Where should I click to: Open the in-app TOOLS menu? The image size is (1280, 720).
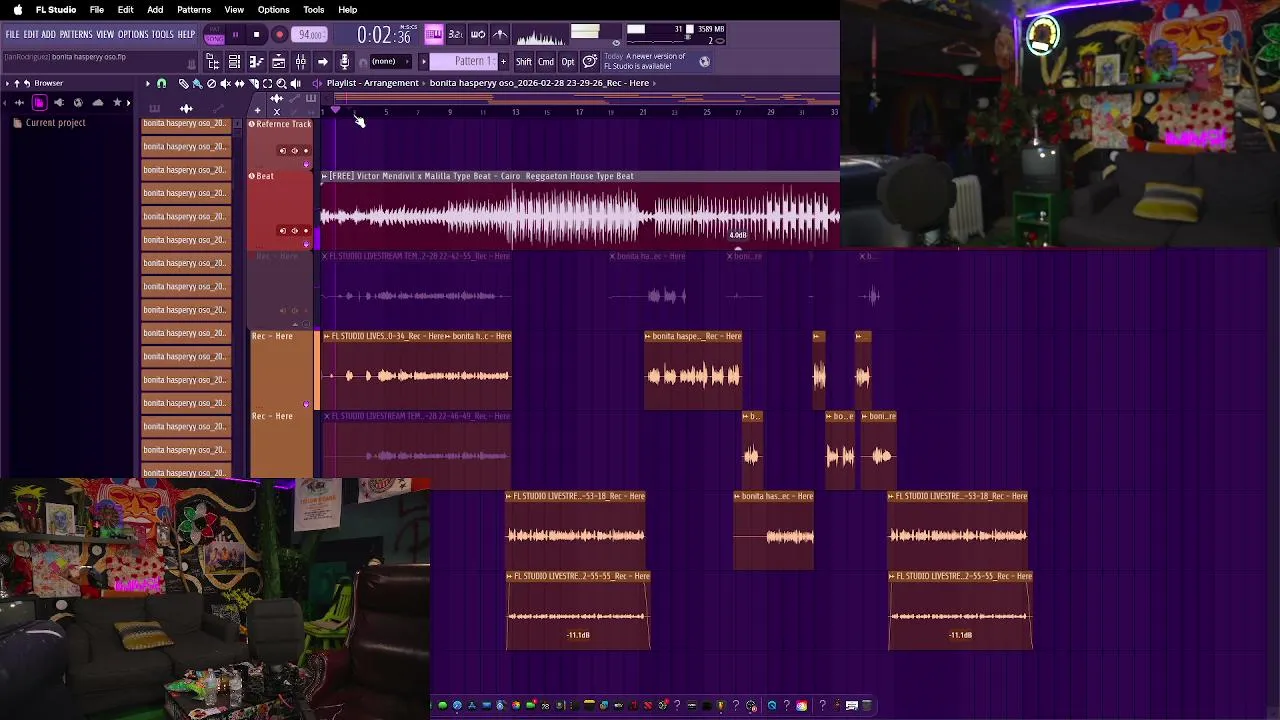point(163,34)
